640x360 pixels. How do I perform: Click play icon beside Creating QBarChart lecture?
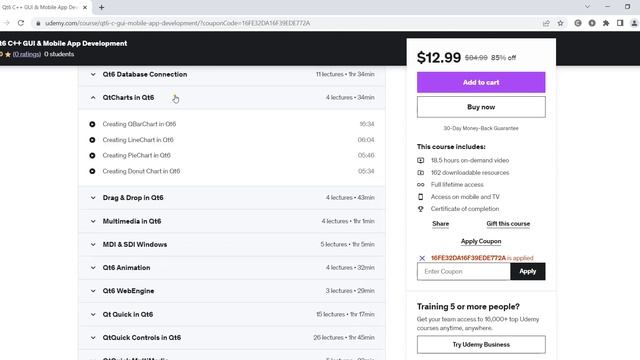(x=92, y=124)
